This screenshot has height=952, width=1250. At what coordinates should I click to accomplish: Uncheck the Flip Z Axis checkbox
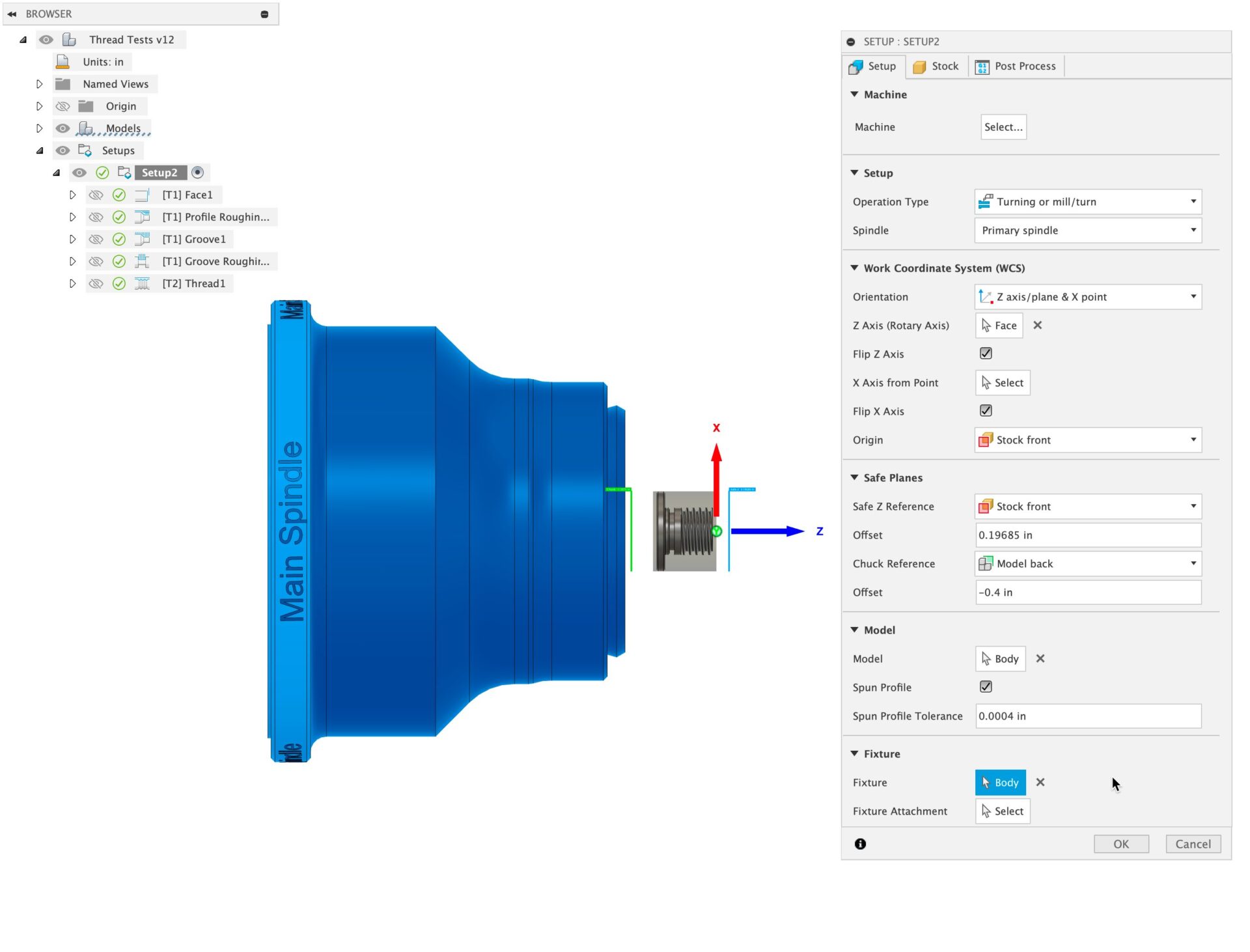coord(985,353)
